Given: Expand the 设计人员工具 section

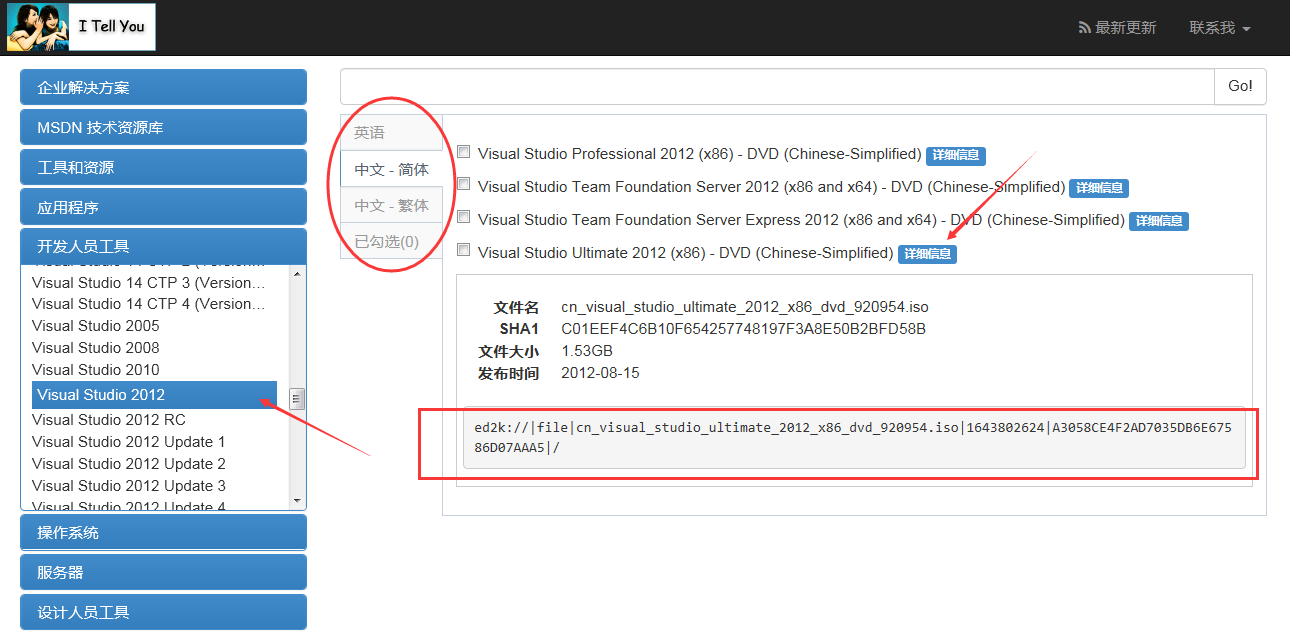Looking at the screenshot, I should tap(163, 612).
